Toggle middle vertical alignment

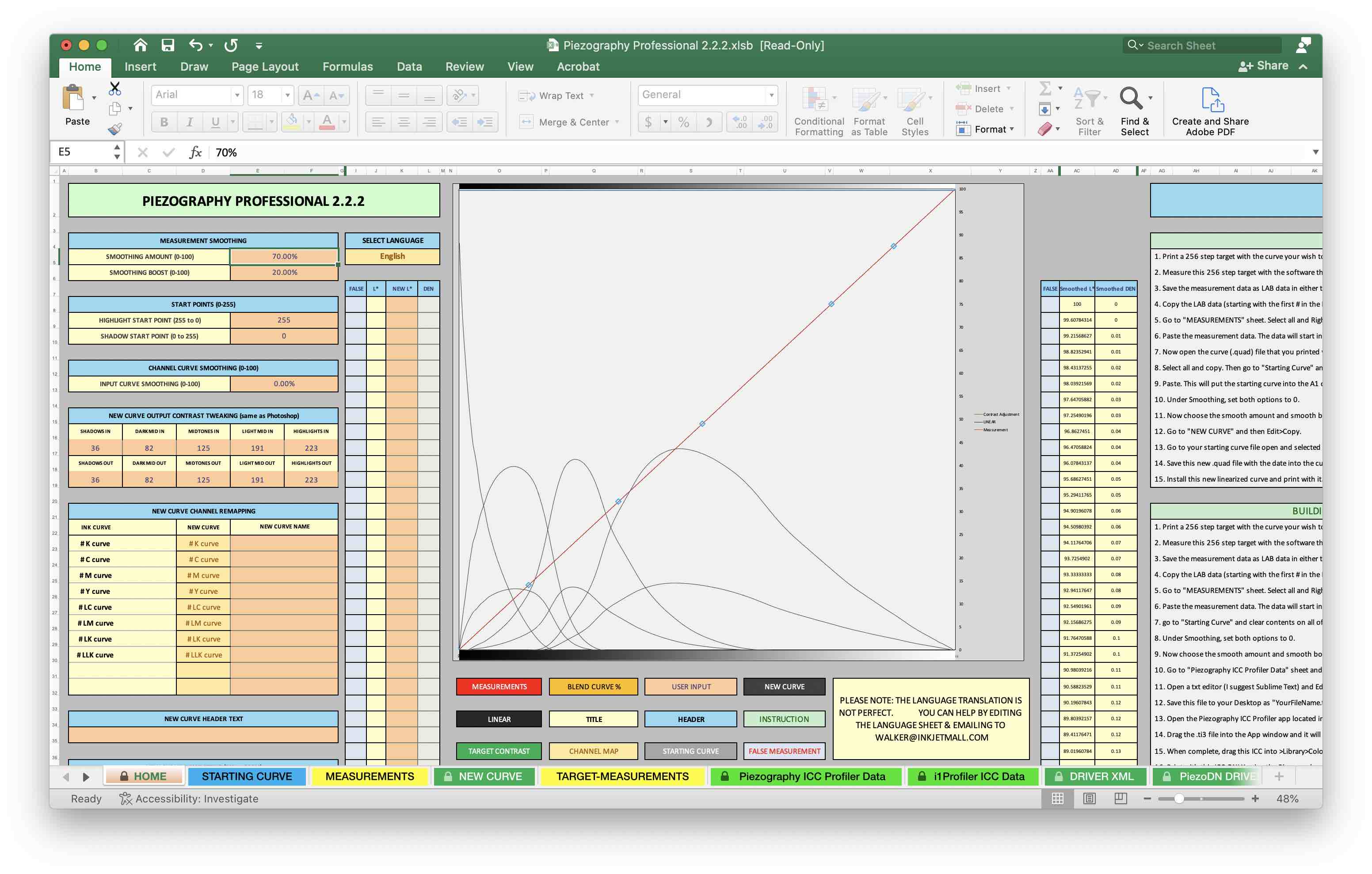[404, 95]
